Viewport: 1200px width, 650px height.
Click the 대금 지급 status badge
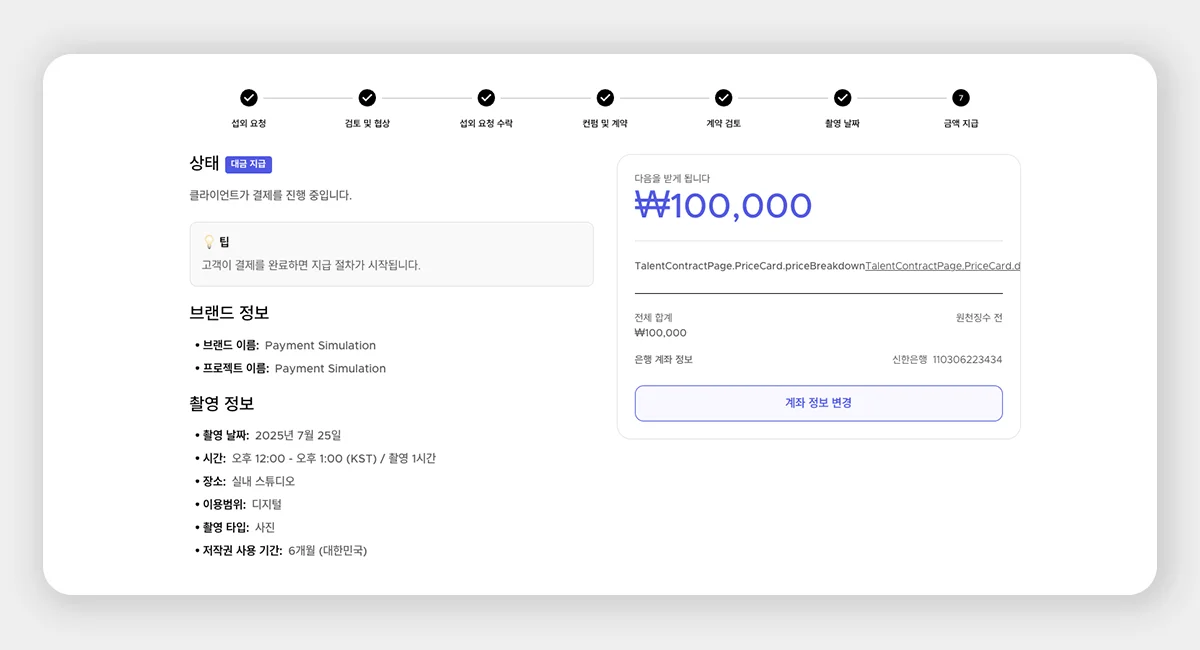point(248,164)
